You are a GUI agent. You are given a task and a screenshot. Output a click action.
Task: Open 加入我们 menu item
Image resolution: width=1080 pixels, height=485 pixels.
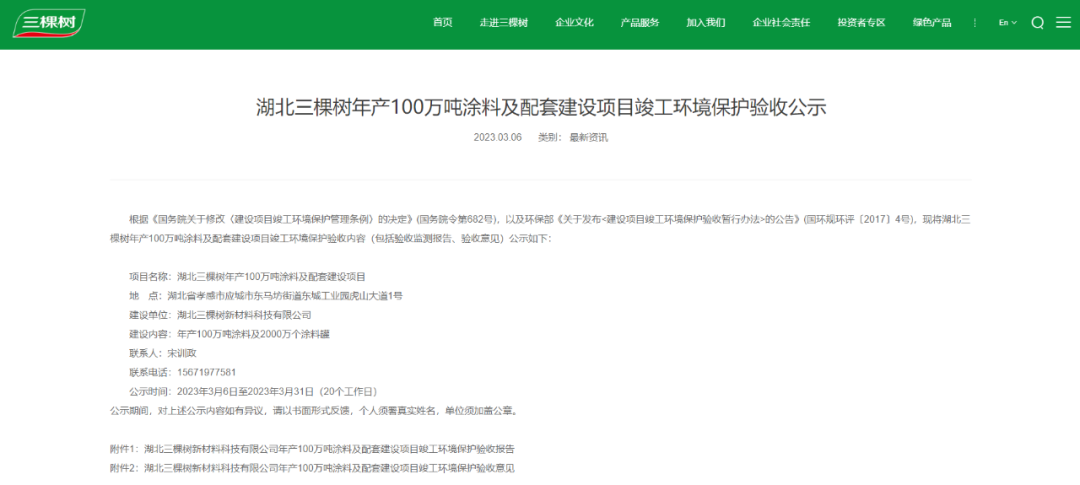point(705,23)
